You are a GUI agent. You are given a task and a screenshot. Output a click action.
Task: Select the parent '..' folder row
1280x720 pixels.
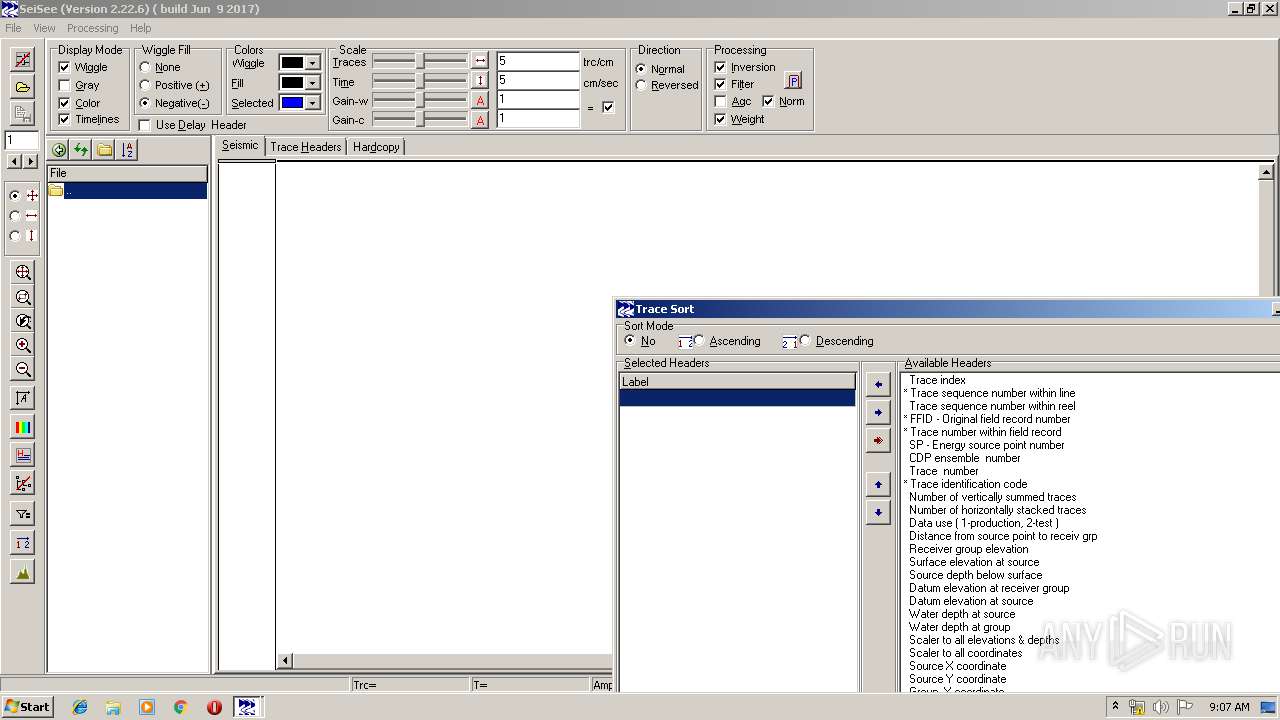pos(127,190)
